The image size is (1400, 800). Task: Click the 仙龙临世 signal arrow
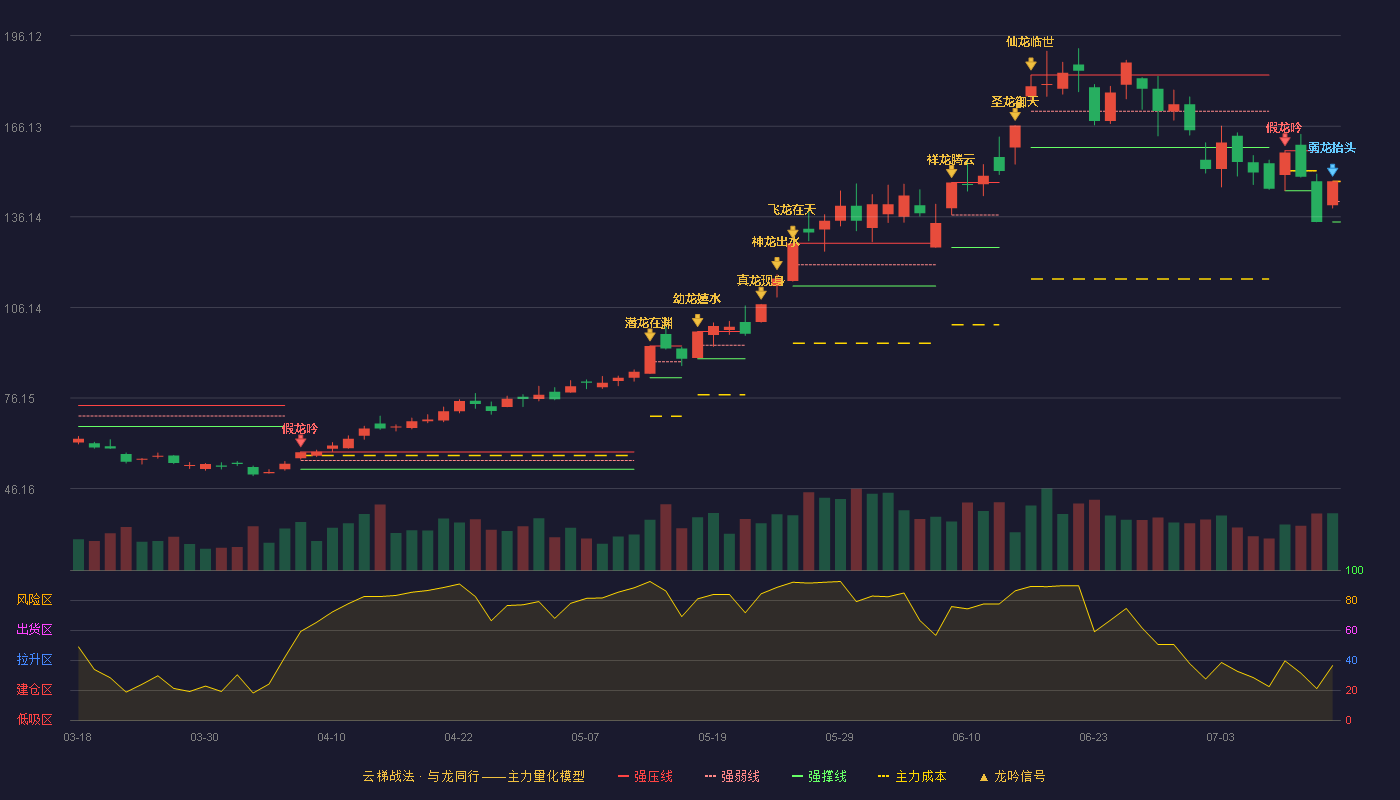1031,64
